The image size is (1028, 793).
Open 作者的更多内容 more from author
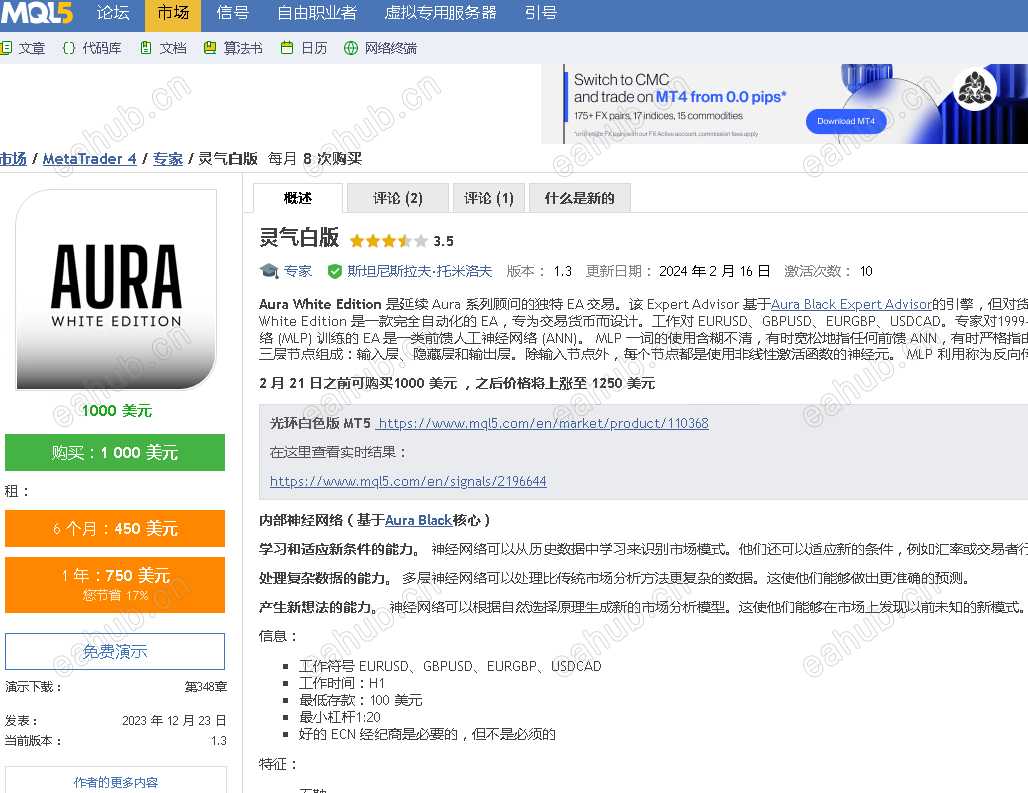pyautogui.click(x=116, y=782)
